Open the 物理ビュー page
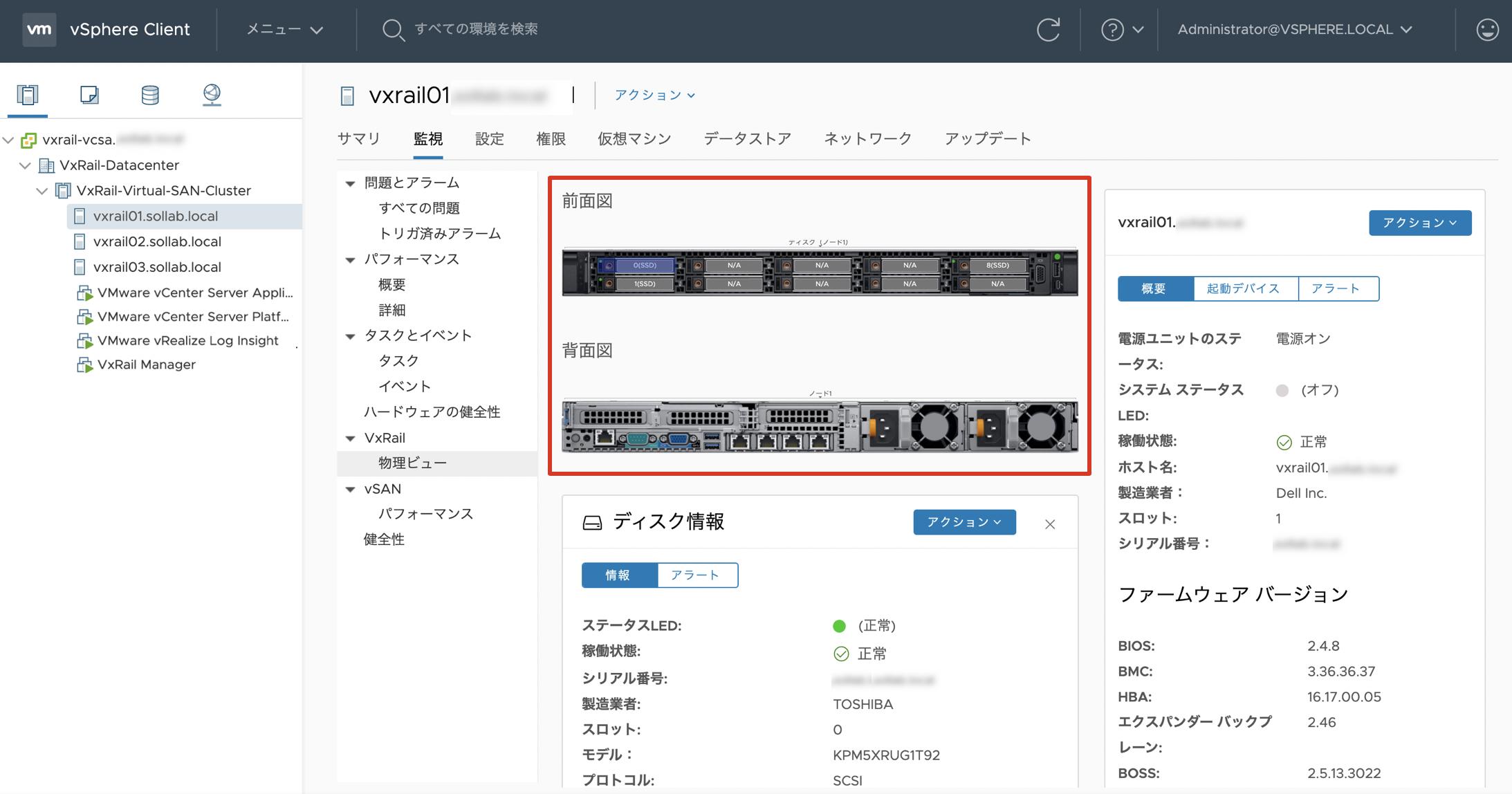This screenshot has height=794, width=1512. pyautogui.click(x=437, y=463)
